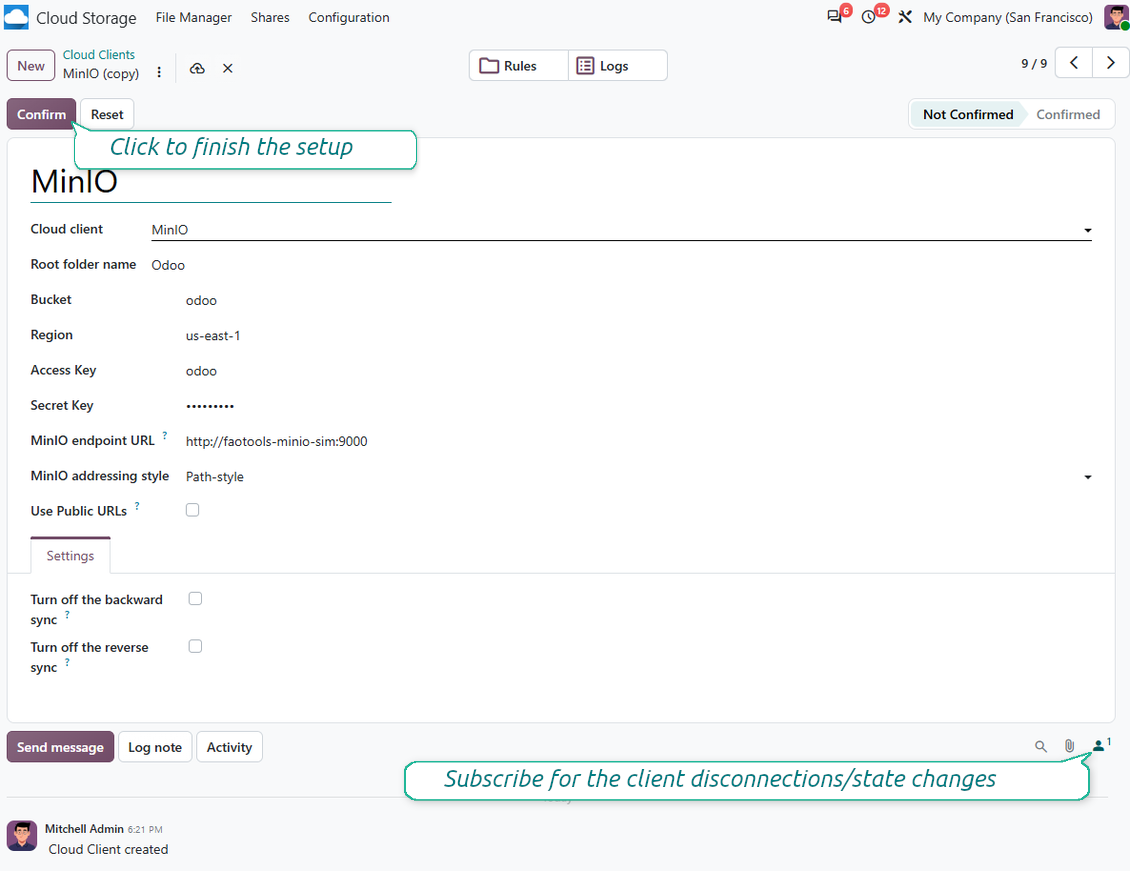The height and width of the screenshot is (871, 1130).
Task: Edit the MinIO endpoint URL field
Action: pyautogui.click(x=639, y=442)
